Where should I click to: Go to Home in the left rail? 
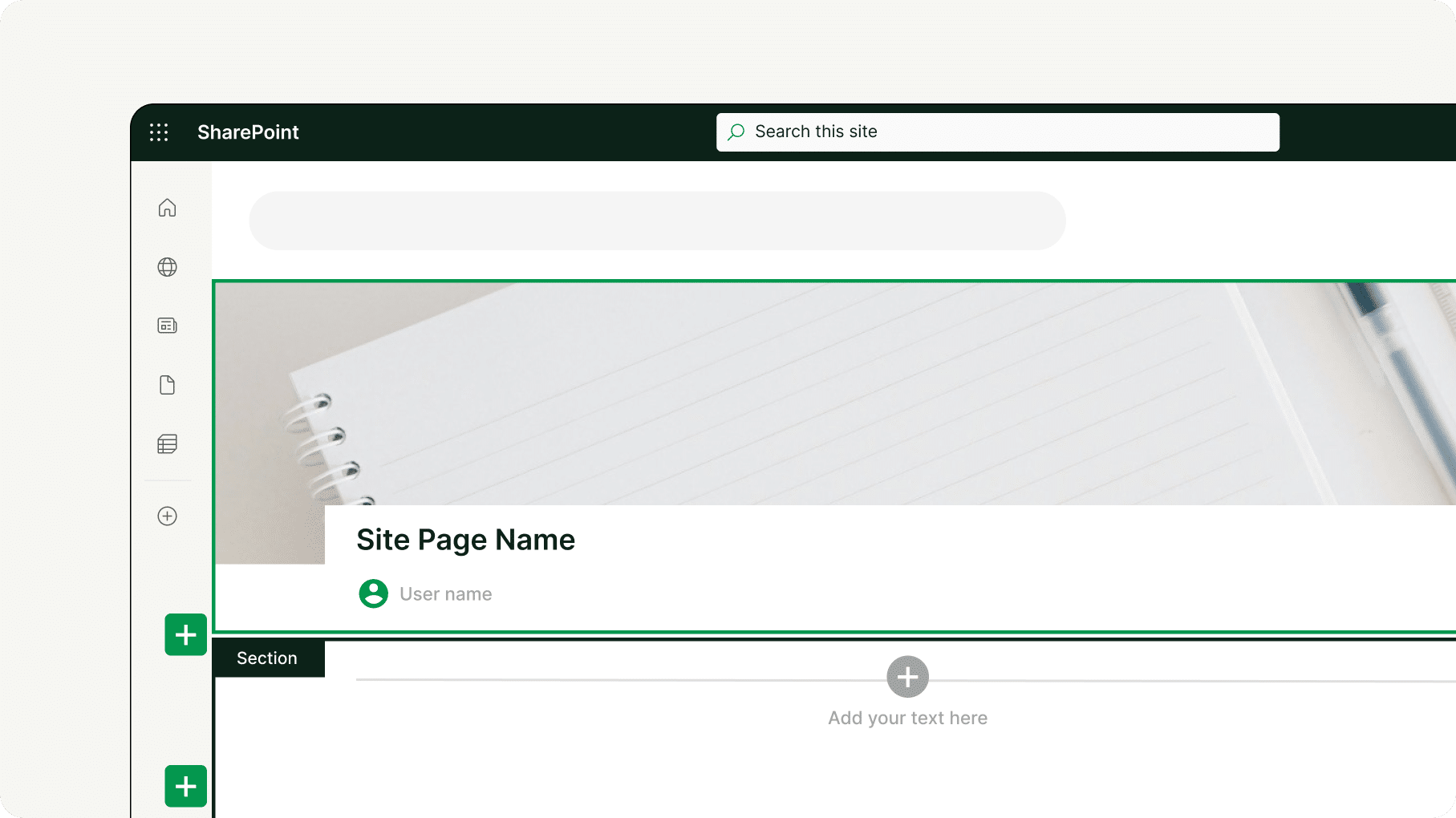pos(167,208)
